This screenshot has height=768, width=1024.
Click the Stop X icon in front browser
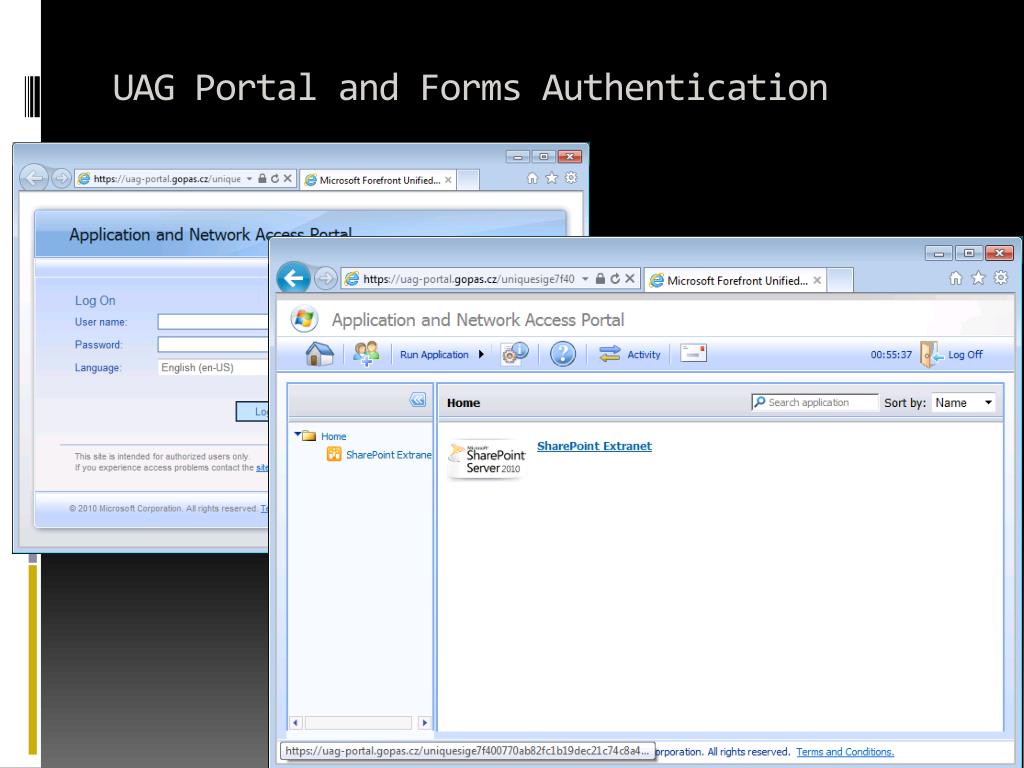coord(630,279)
